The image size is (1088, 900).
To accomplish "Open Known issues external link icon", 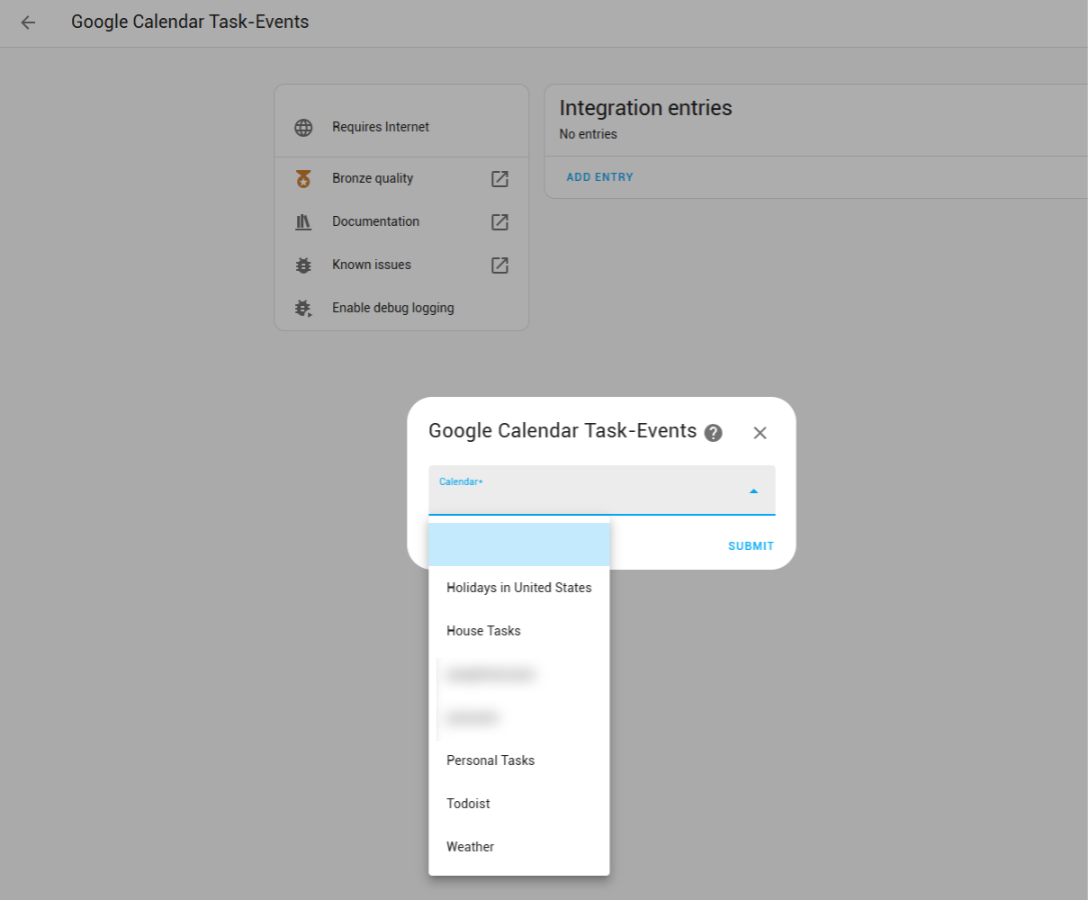I will (x=500, y=265).
